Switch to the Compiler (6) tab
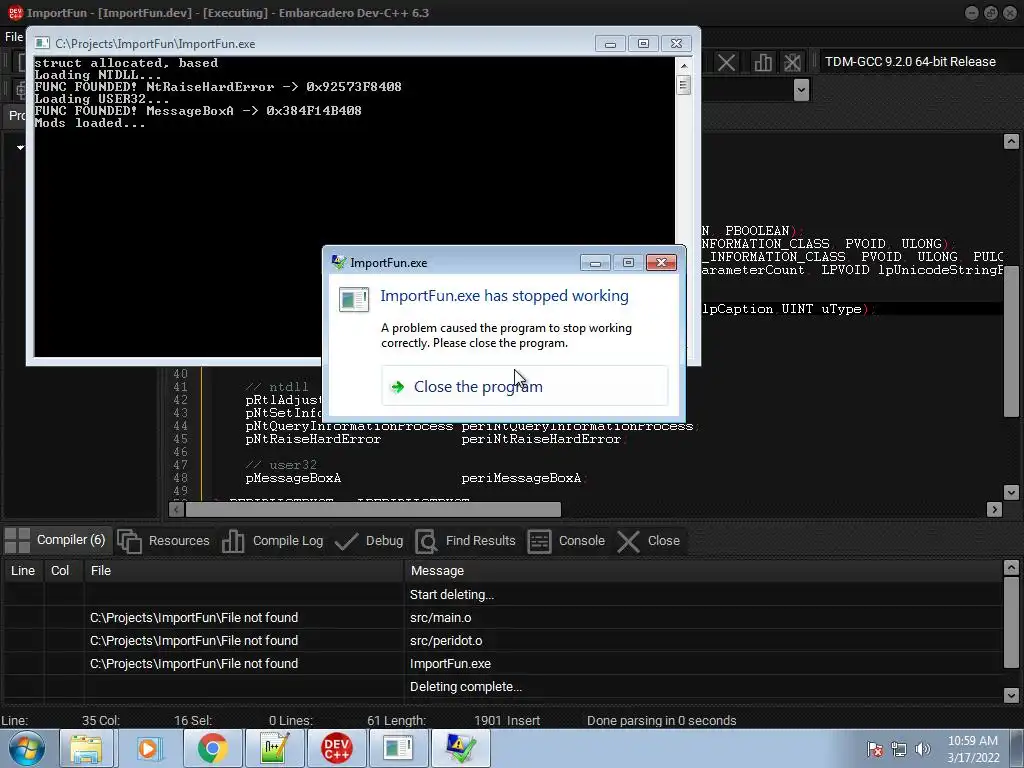This screenshot has height=768, width=1024. tap(56, 540)
